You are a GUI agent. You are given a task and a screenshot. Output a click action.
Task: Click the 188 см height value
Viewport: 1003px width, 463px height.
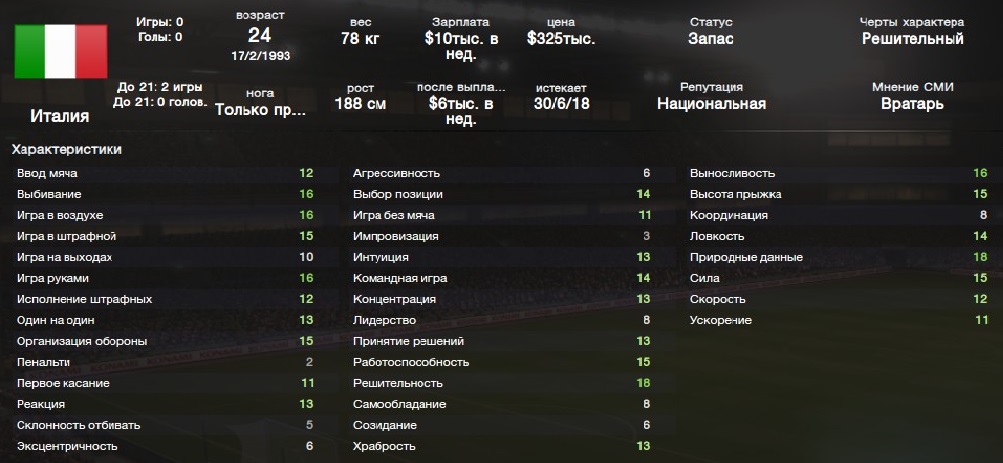360,104
